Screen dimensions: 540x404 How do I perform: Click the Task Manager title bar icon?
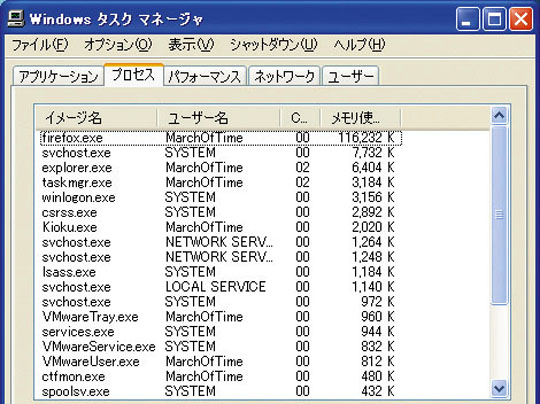[16, 19]
